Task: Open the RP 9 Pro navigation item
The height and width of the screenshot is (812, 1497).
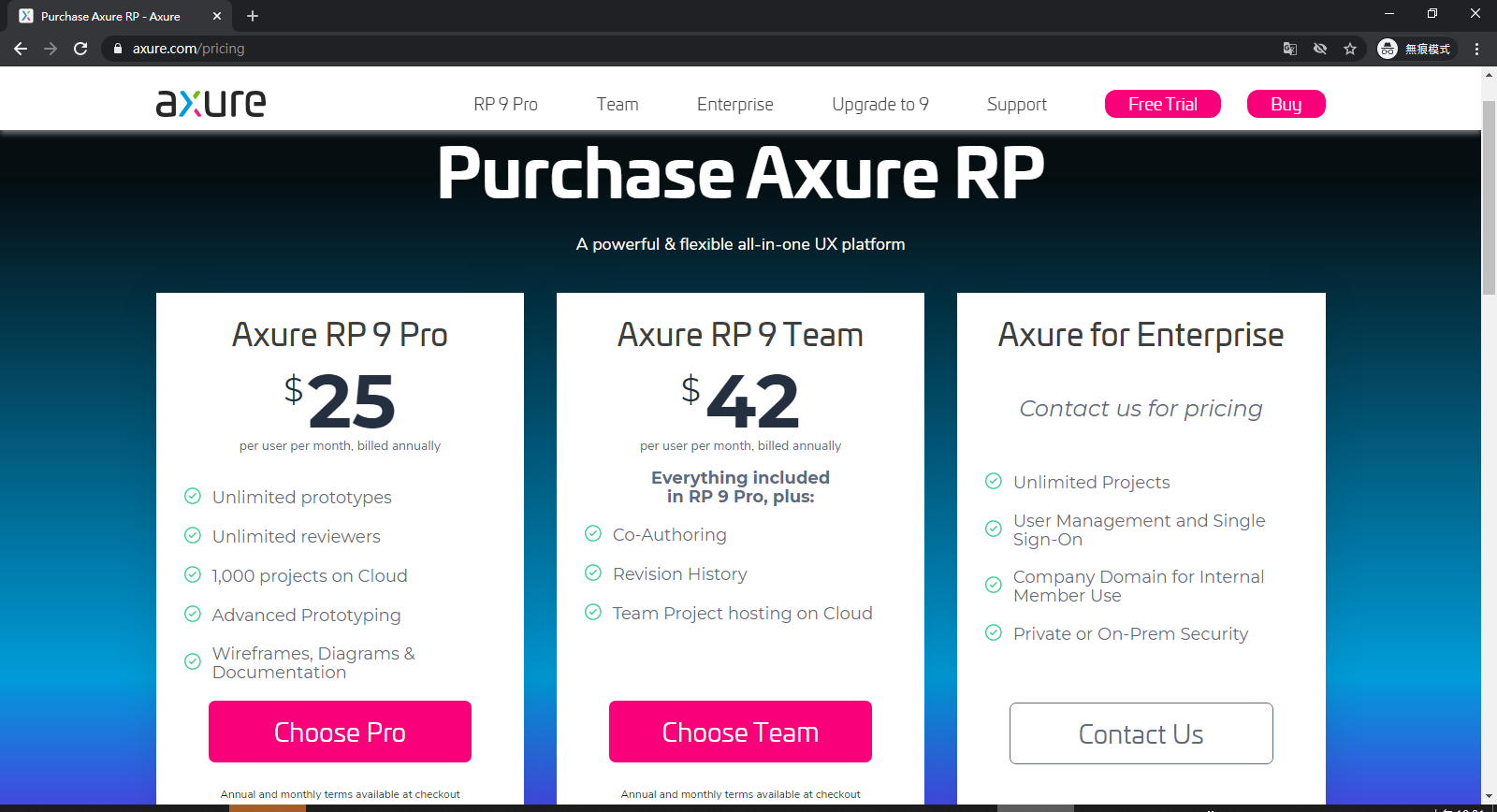Action: [505, 104]
